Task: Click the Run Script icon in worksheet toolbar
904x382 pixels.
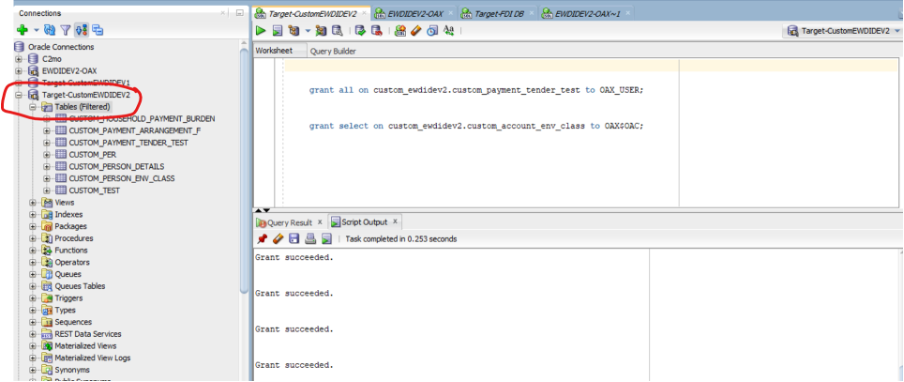Action: 277,31
